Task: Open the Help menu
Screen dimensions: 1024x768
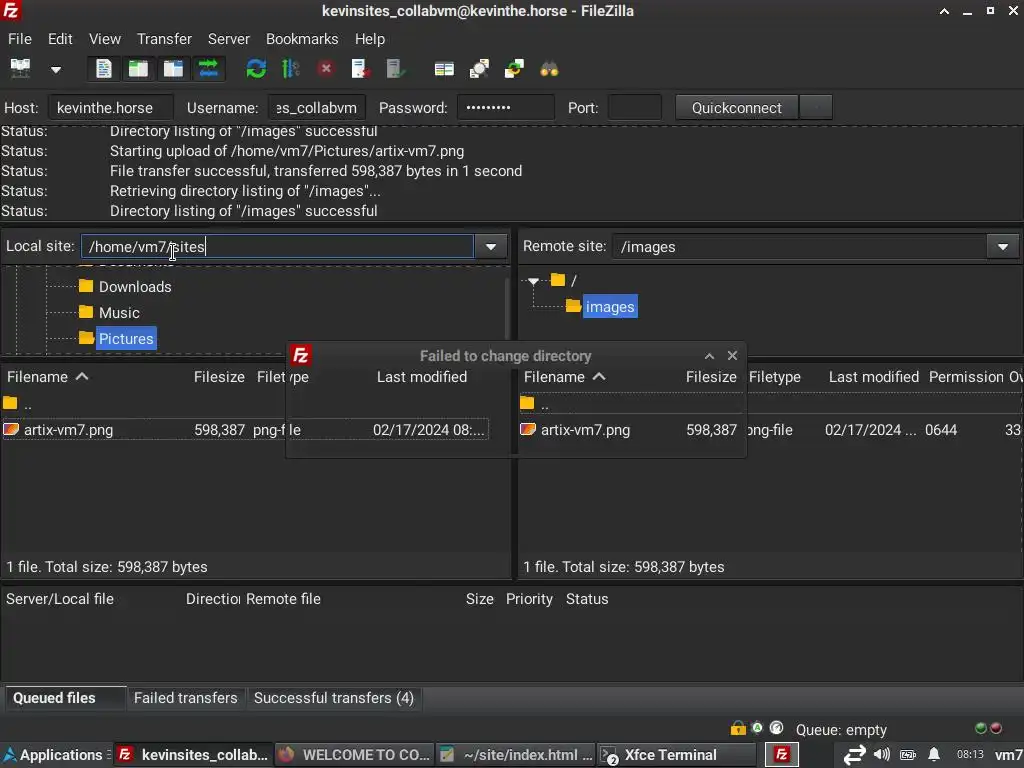Action: click(370, 39)
